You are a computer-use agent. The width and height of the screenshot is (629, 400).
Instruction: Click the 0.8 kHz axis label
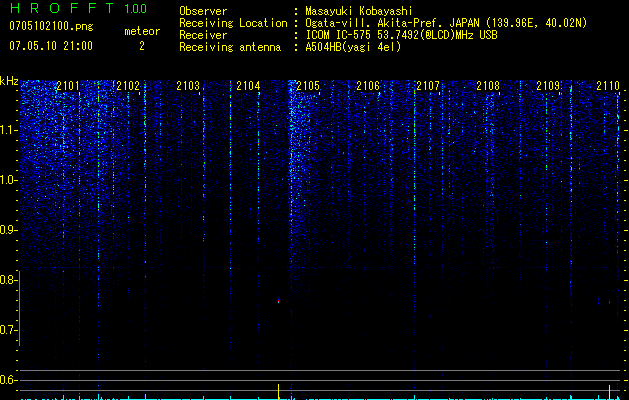click(7, 280)
